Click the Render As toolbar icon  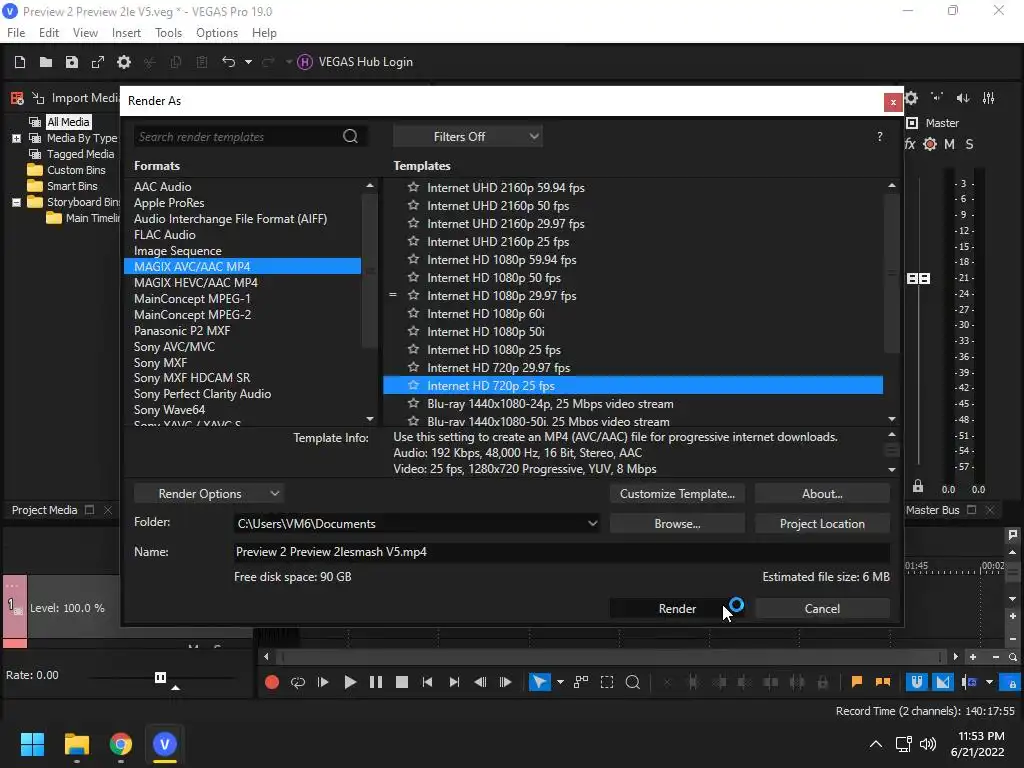point(98,62)
